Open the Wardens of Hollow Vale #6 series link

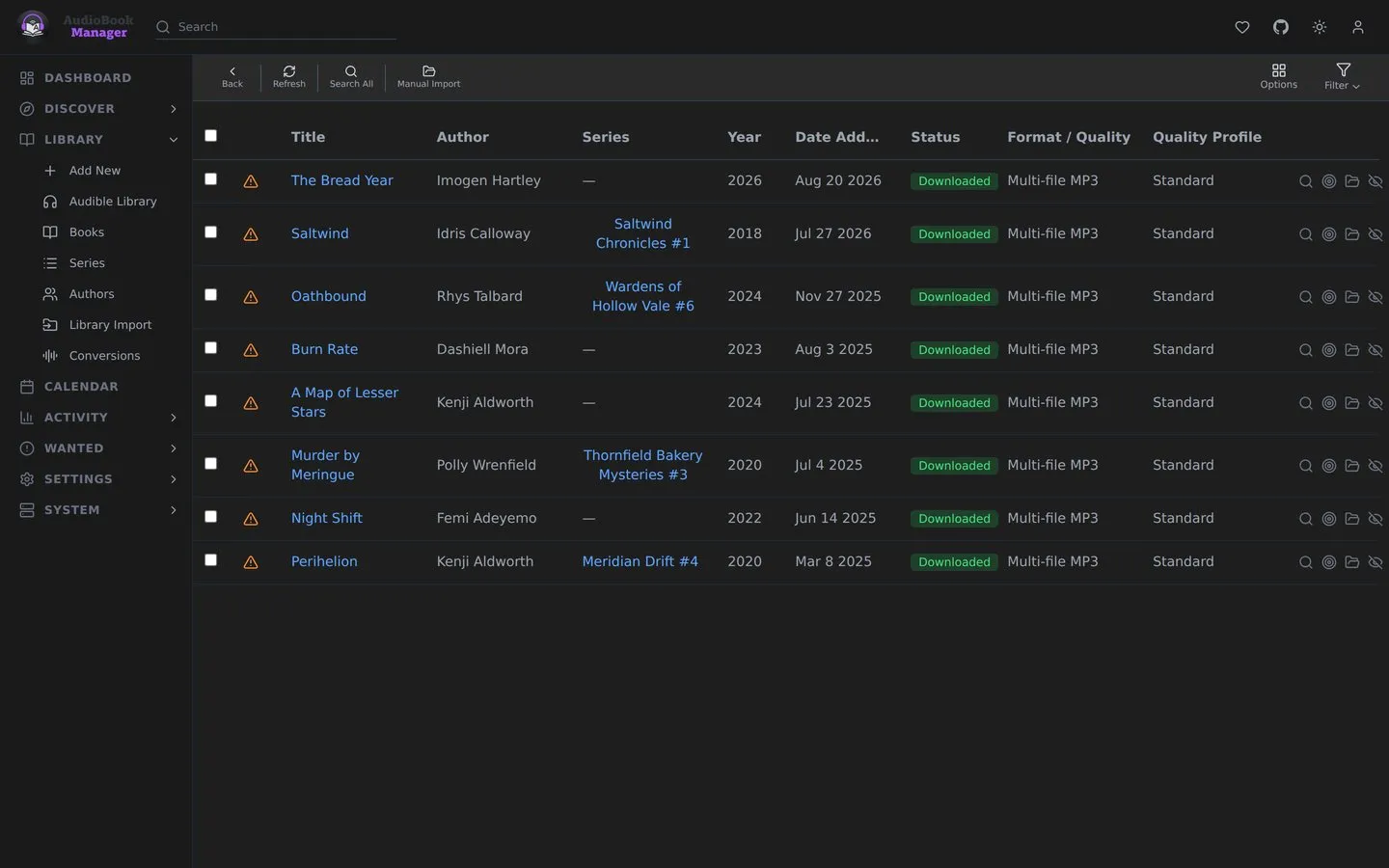pyautogui.click(x=642, y=296)
